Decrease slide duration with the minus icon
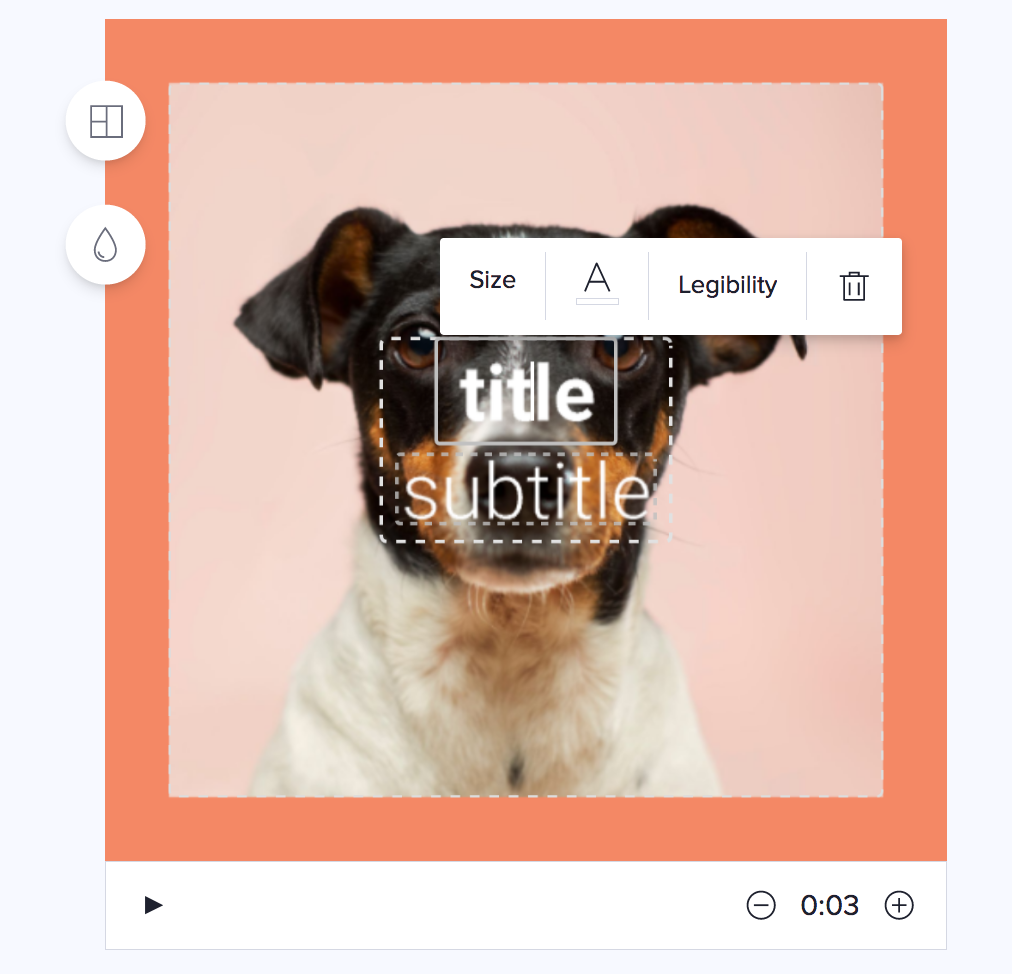 761,905
